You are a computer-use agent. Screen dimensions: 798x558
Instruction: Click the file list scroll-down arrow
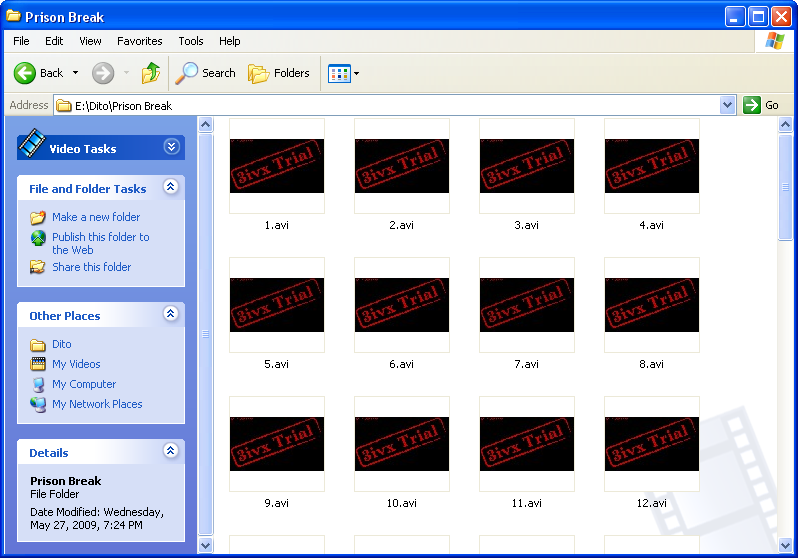click(x=786, y=545)
